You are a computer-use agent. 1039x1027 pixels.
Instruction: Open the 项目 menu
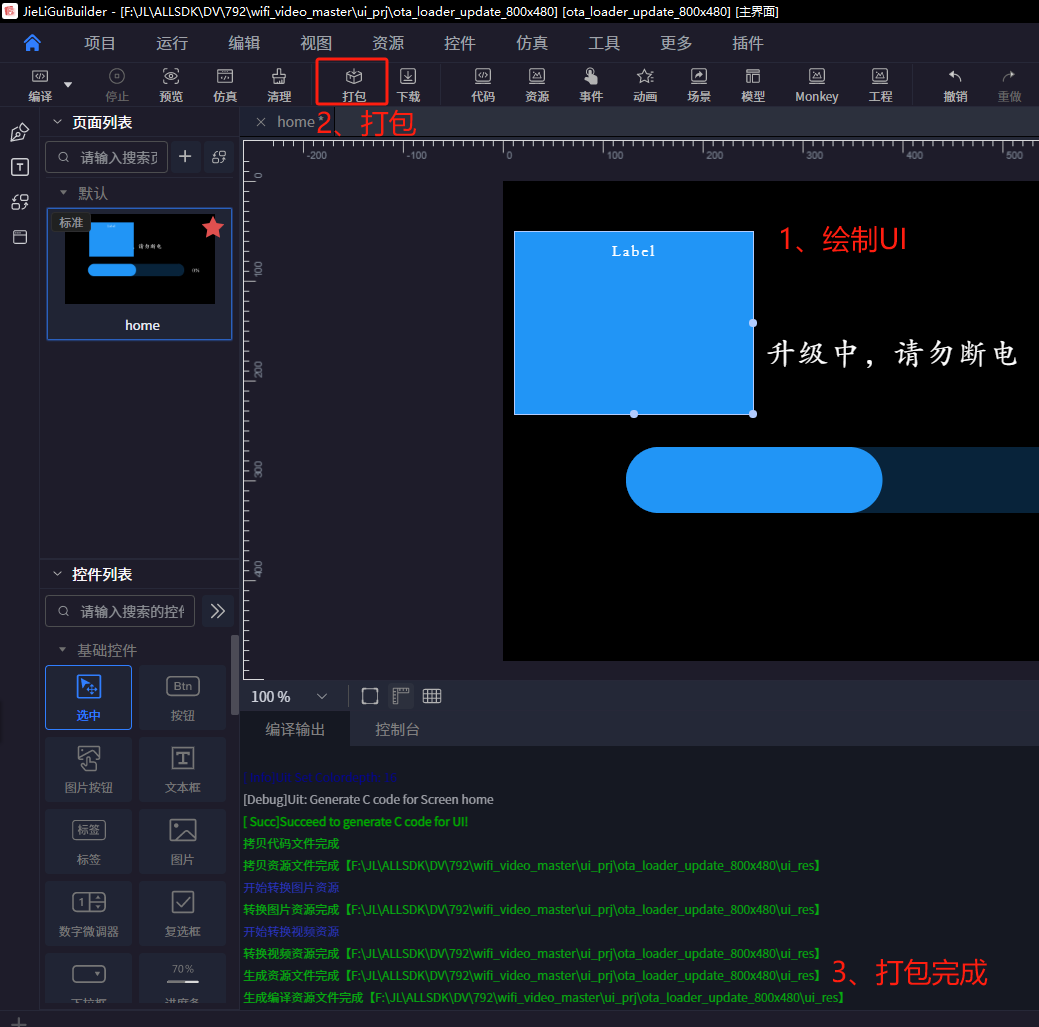coord(100,43)
